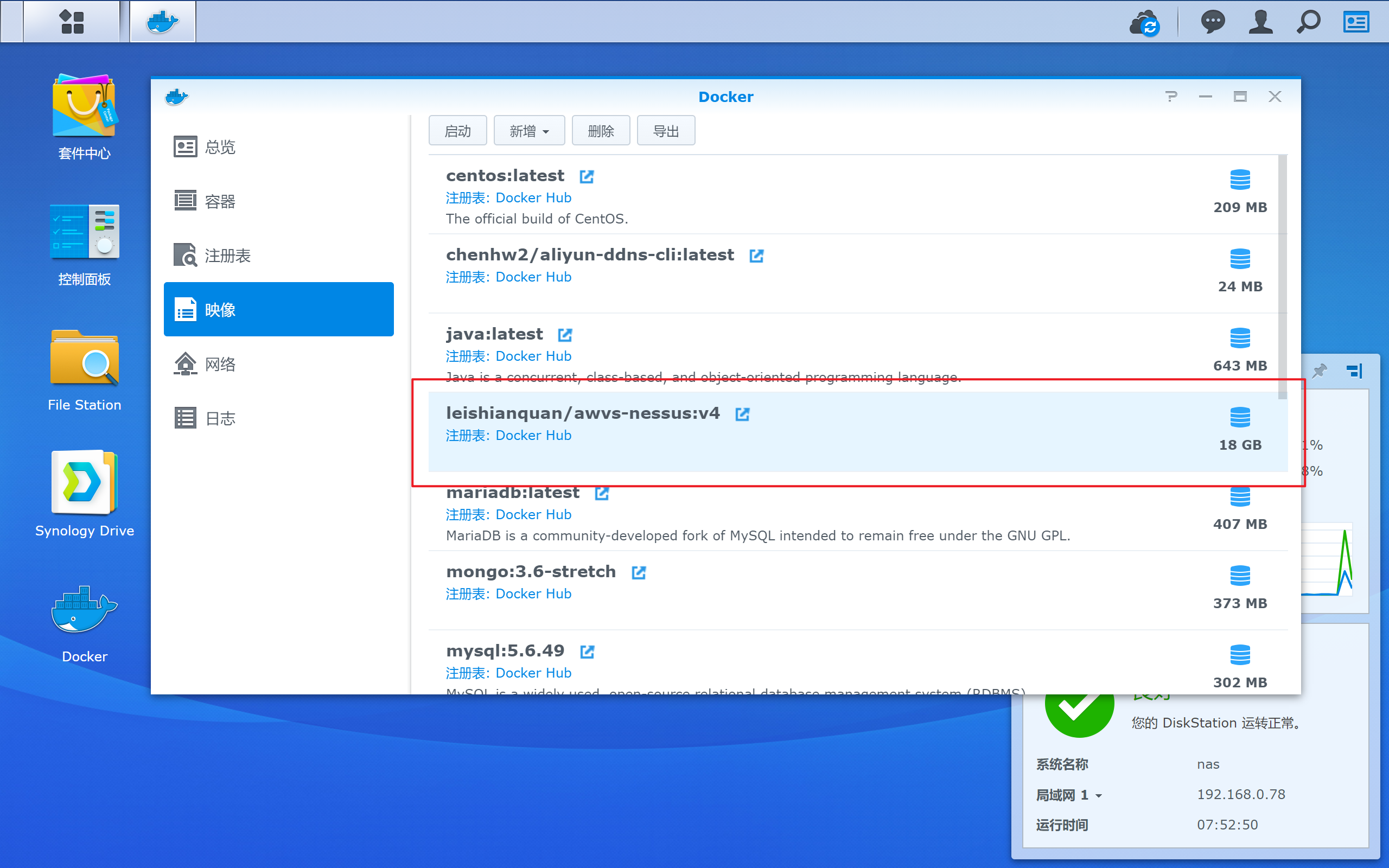This screenshot has width=1389, height=868.
Task: Open external link icon for centos:latest
Action: tap(587, 176)
